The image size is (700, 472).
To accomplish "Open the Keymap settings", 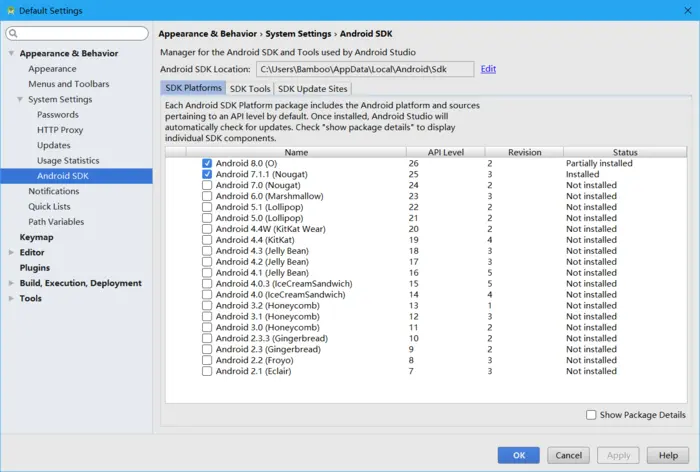I will (x=36, y=237).
